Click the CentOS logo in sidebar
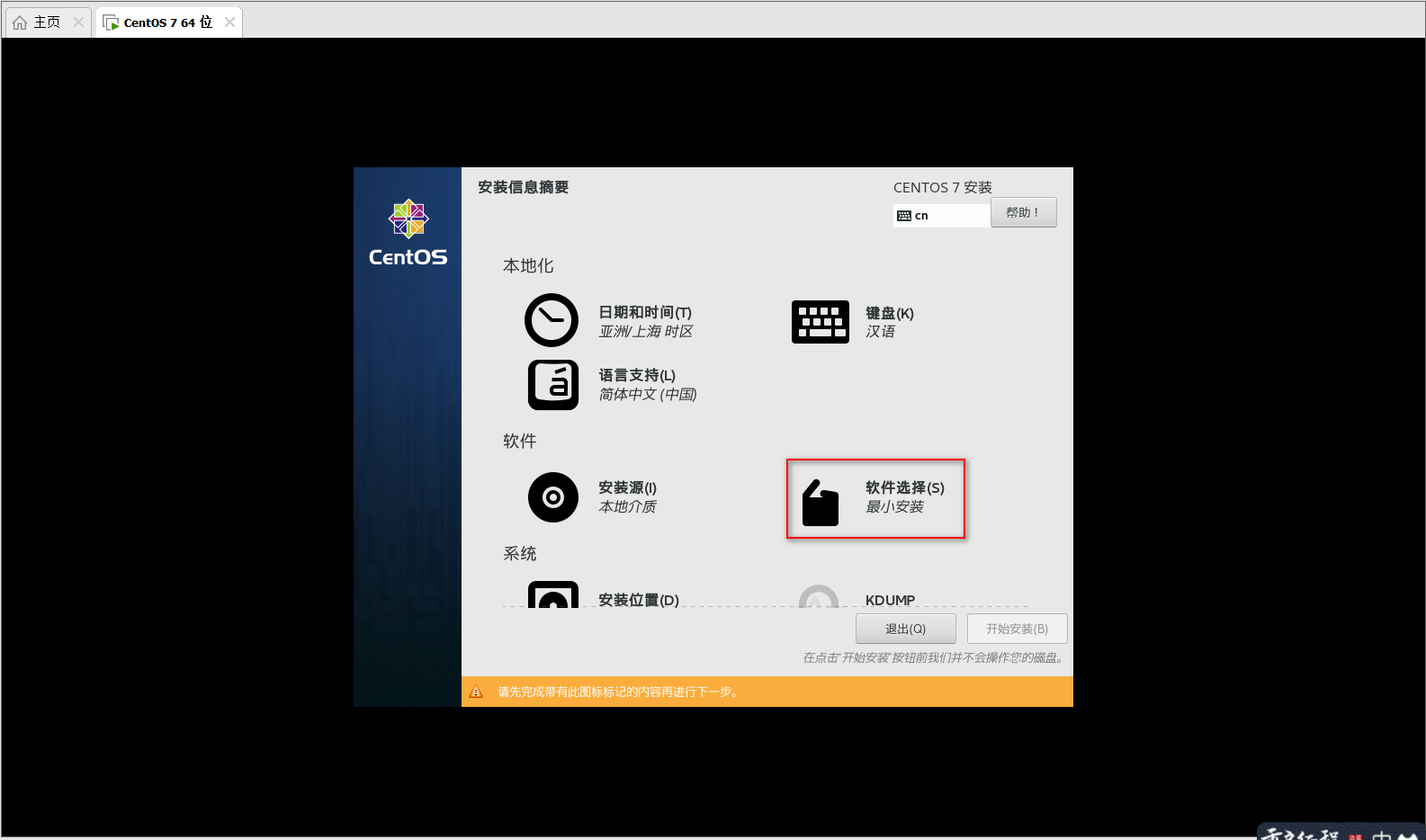Viewport: 1426px width, 840px height. 408,233
